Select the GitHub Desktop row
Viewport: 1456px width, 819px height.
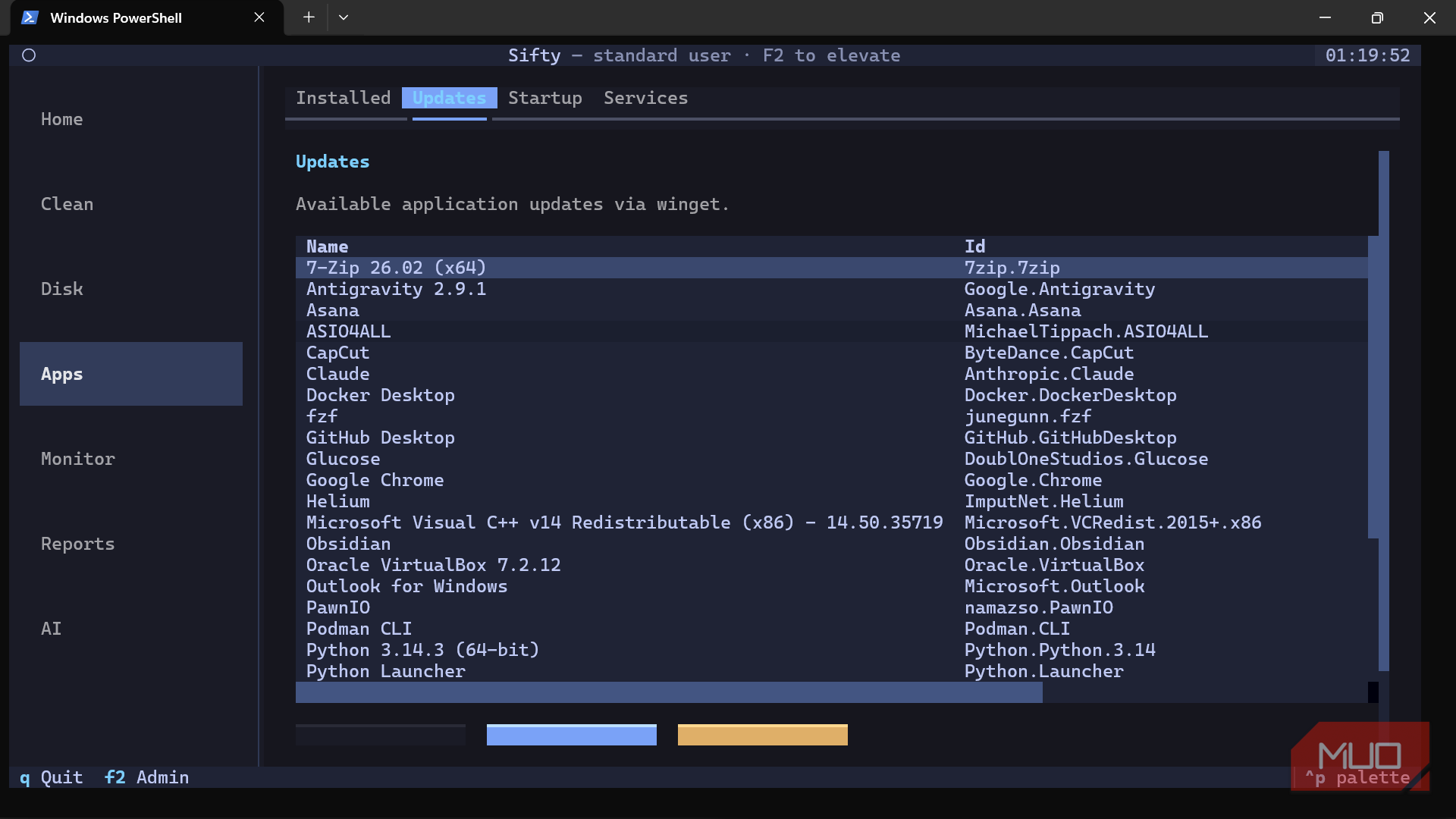click(x=832, y=438)
